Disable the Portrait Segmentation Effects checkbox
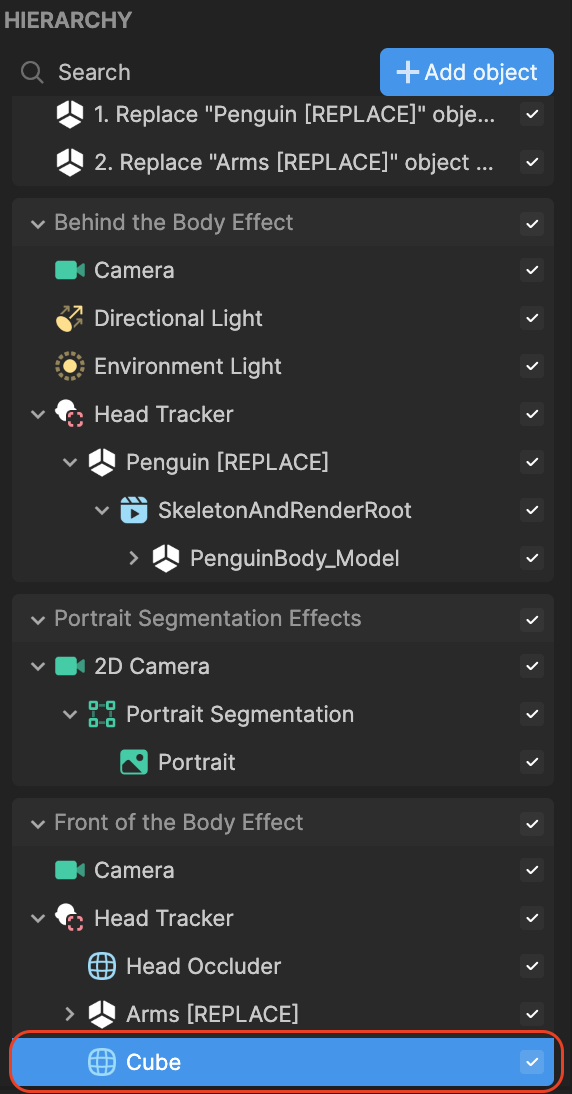 tap(532, 619)
